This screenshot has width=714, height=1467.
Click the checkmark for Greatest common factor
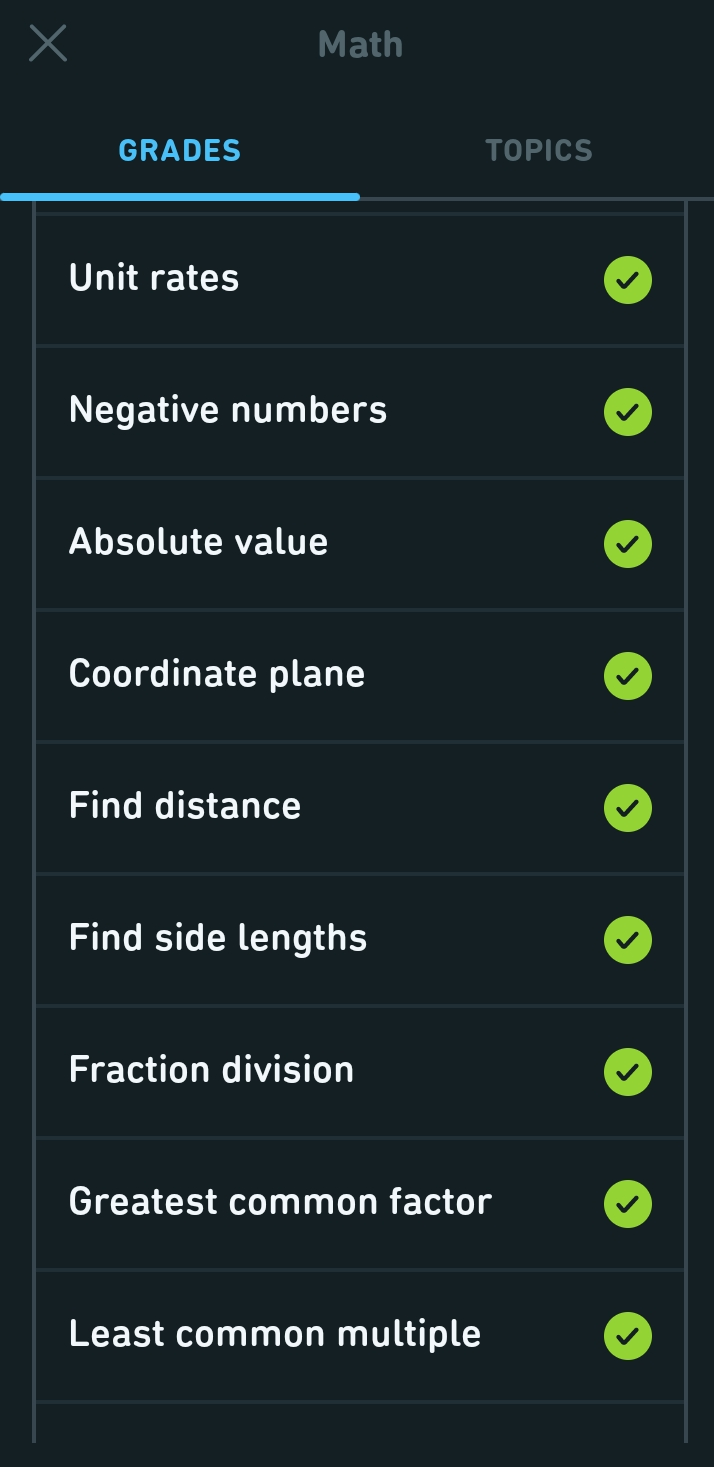pyautogui.click(x=627, y=1204)
